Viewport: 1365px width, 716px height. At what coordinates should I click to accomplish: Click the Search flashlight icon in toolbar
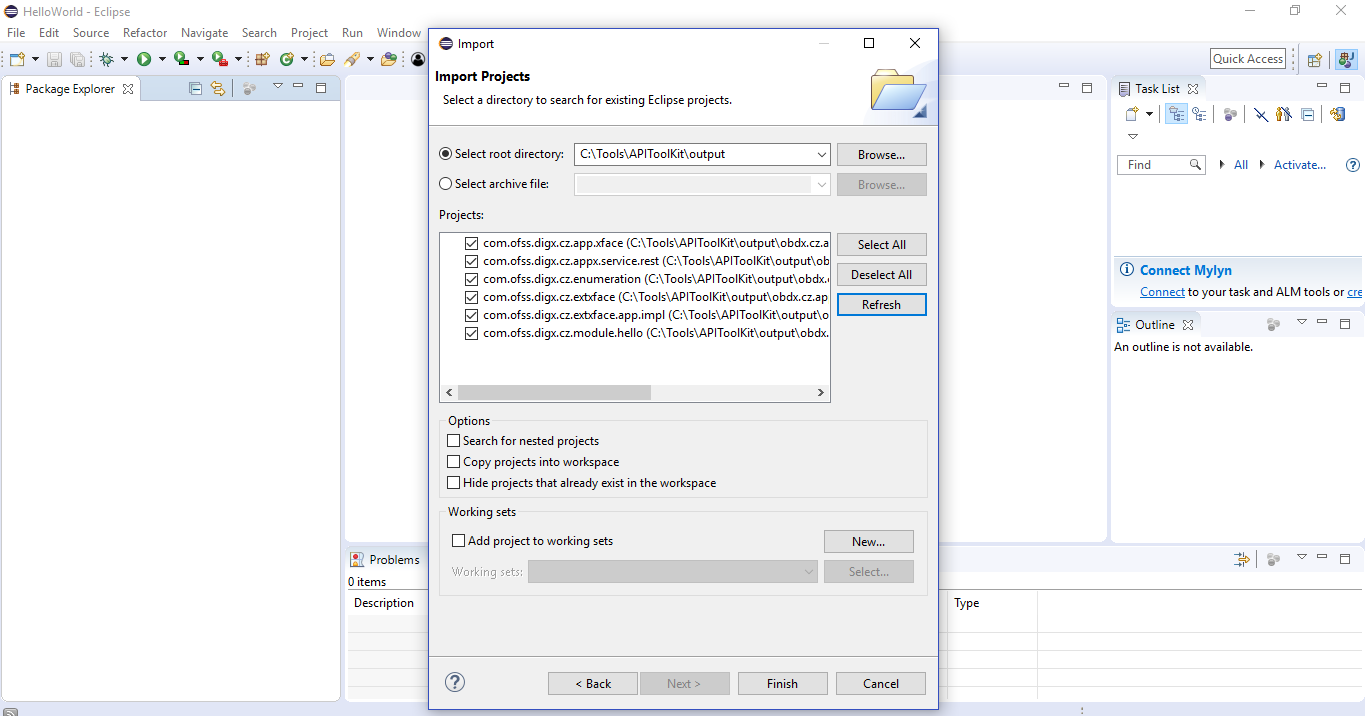click(x=352, y=60)
